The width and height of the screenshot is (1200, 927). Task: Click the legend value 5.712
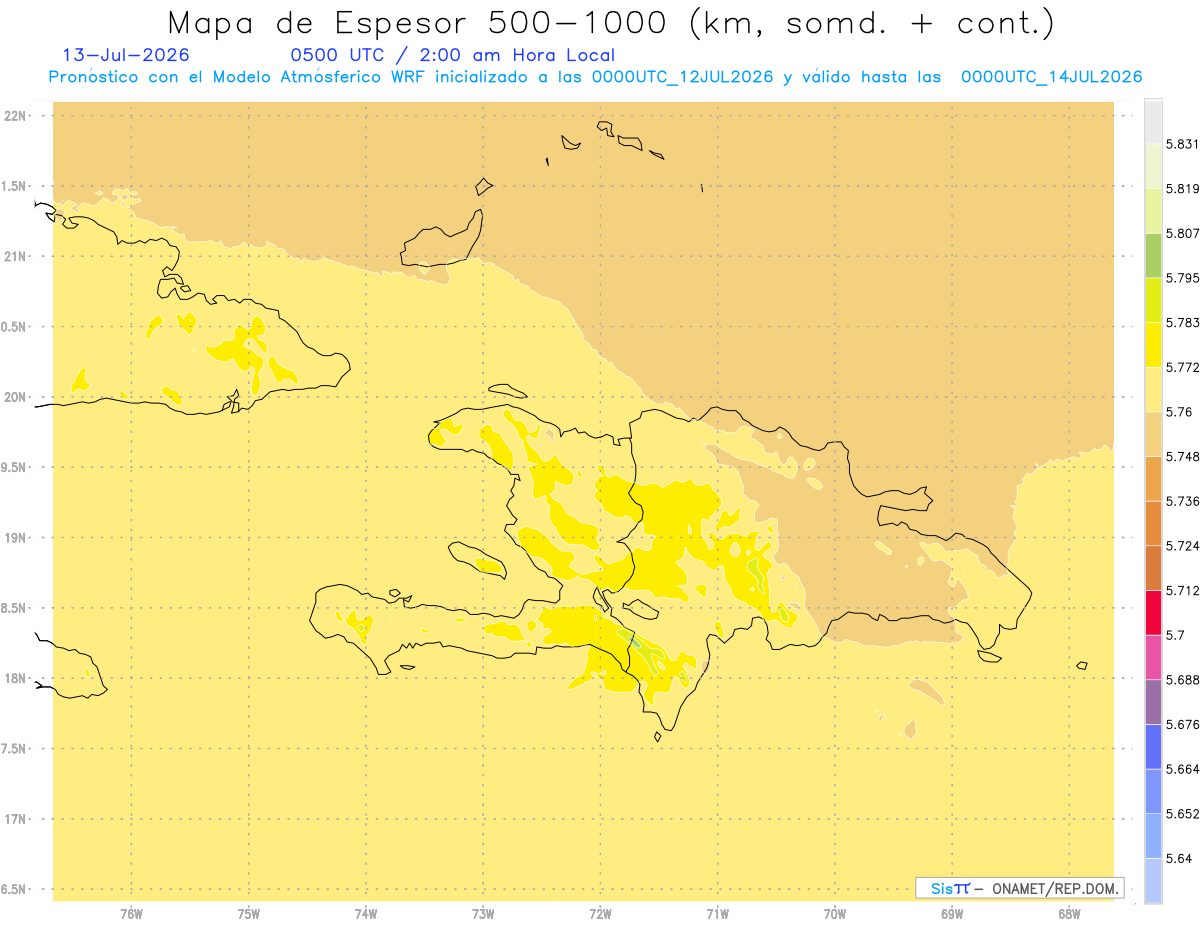pyautogui.click(x=1182, y=590)
